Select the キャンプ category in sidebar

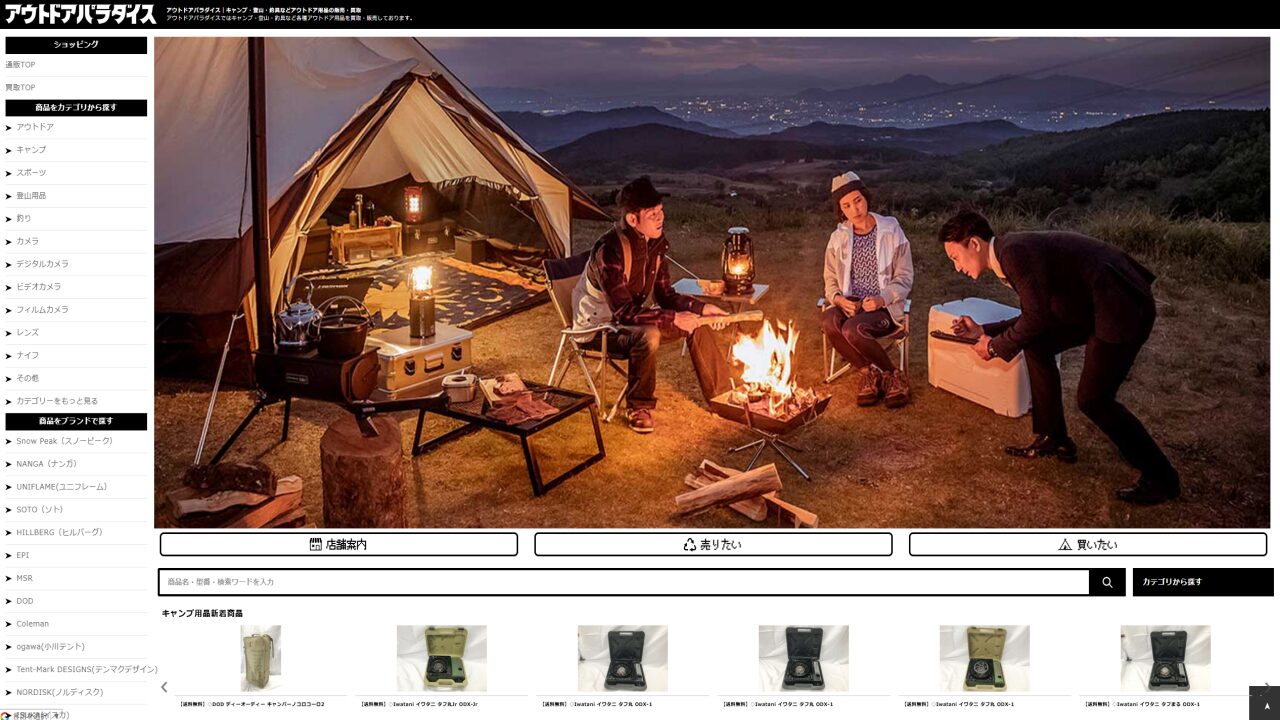[31, 150]
